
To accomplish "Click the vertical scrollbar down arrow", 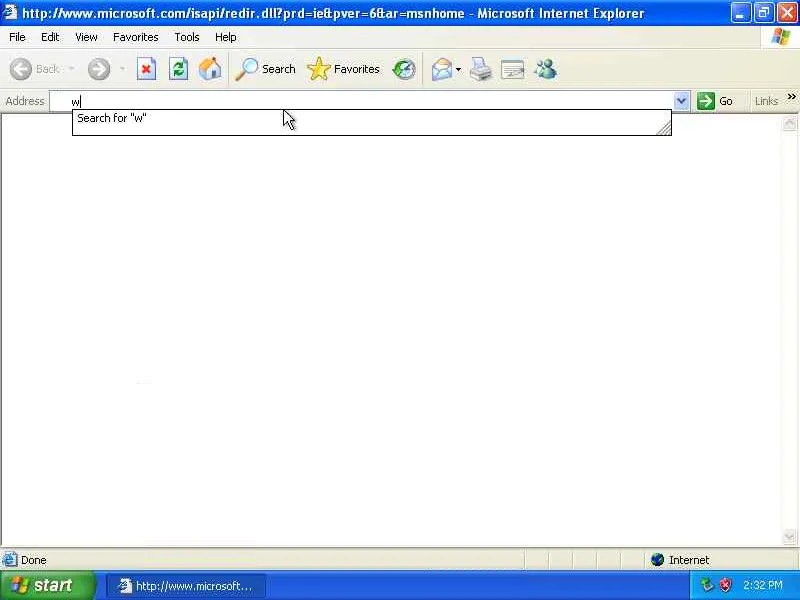I will click(x=789, y=536).
